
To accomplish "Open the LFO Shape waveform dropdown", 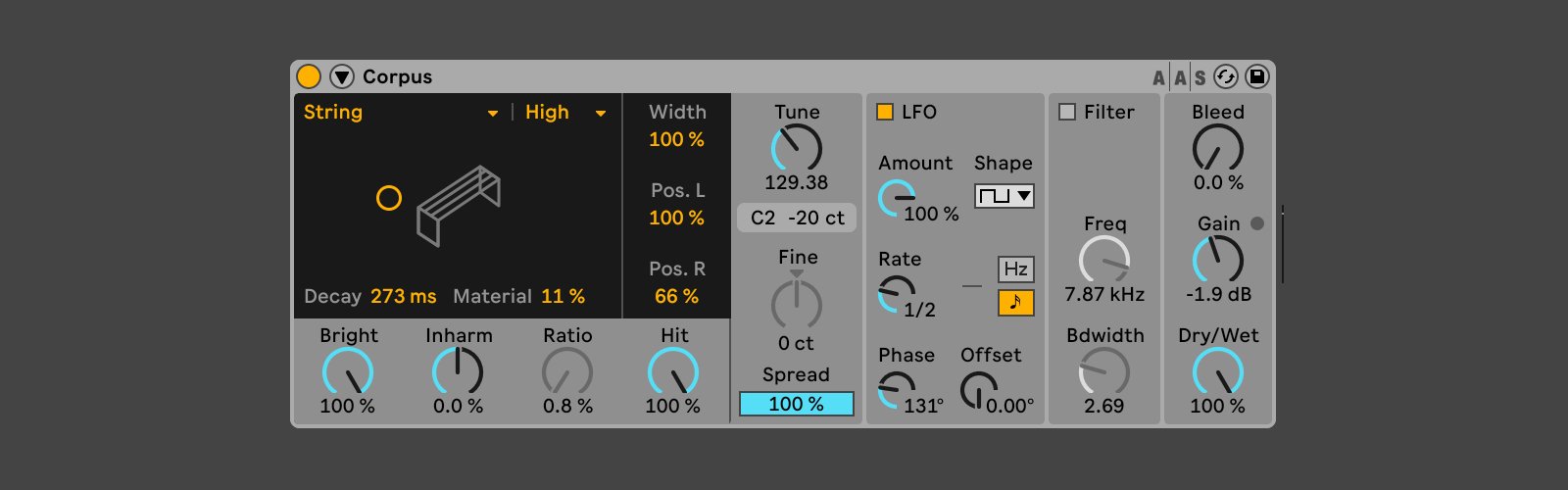I will tap(1004, 196).
